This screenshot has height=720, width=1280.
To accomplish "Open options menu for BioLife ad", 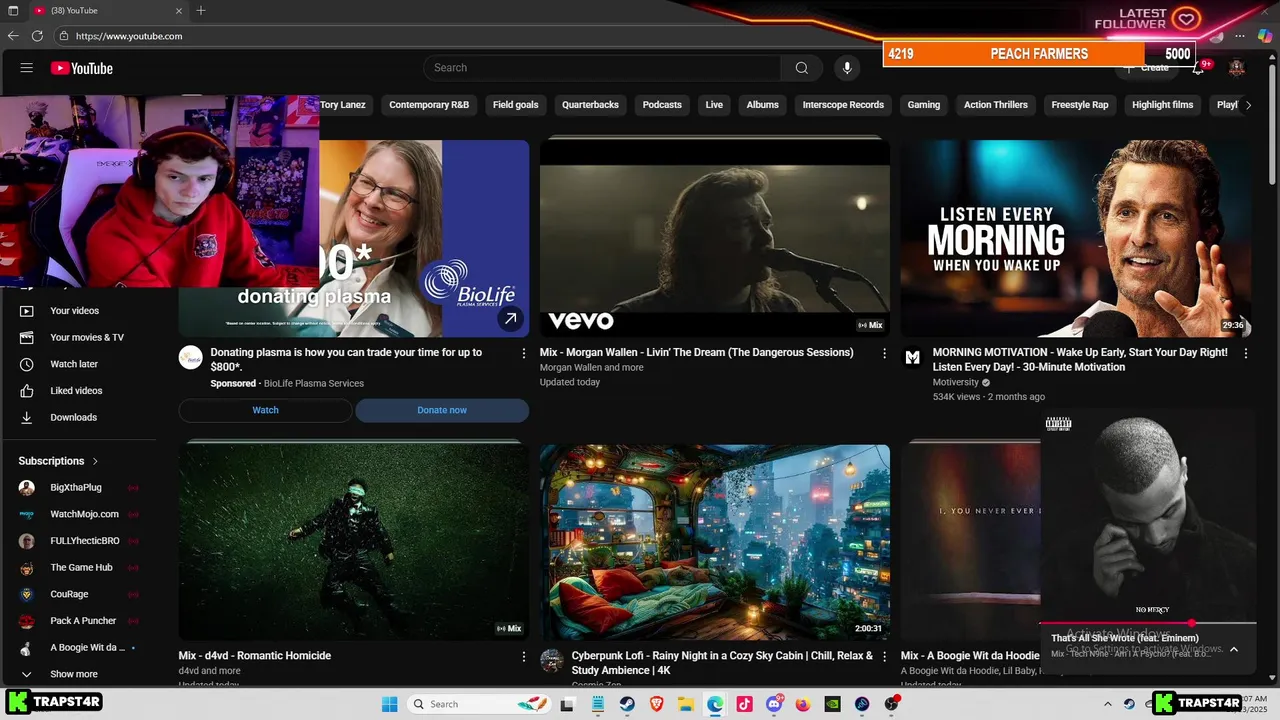I will 523,353.
